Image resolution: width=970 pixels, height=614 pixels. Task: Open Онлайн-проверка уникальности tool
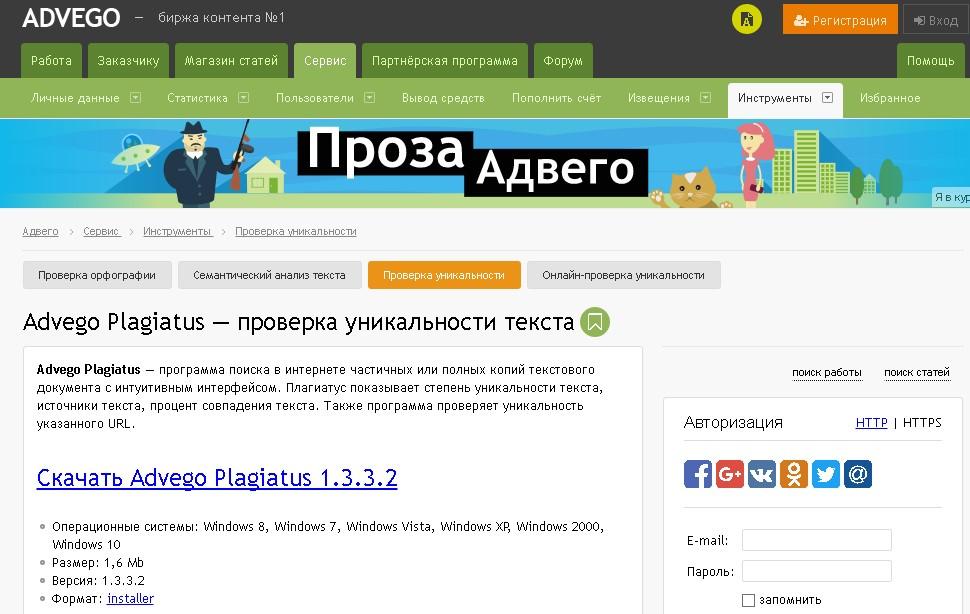624,275
